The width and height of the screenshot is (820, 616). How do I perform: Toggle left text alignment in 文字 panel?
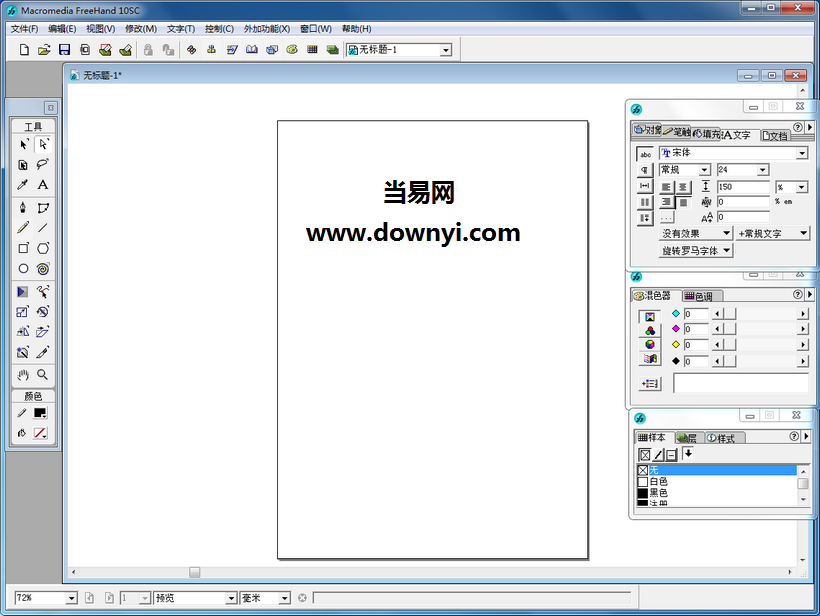667,185
